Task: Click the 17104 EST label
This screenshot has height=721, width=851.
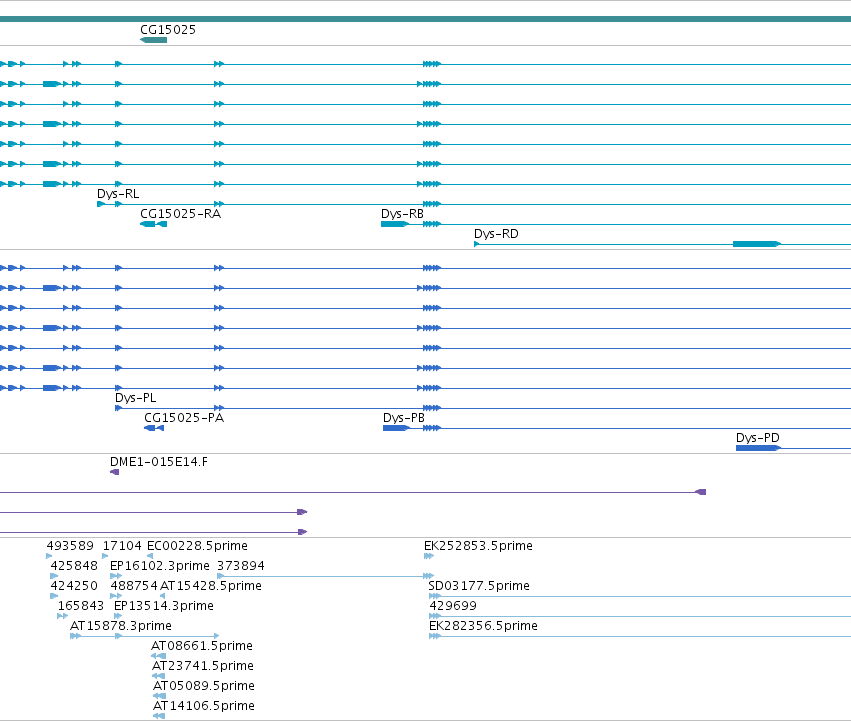Action: 122,546
